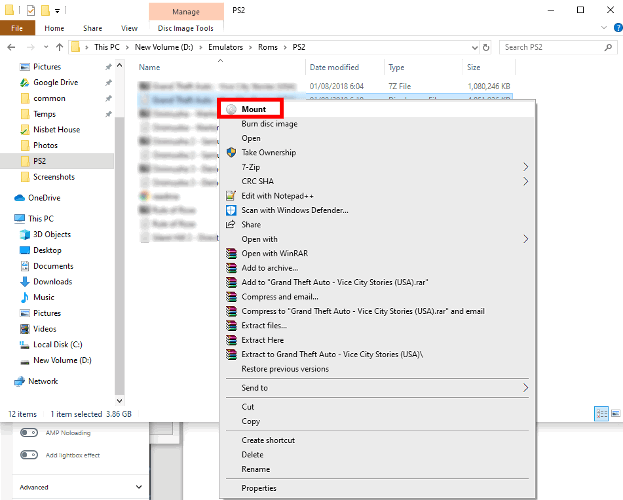Viewport: 623px width, 500px height.
Task: Open address bar history dropdown
Action: [x=475, y=48]
